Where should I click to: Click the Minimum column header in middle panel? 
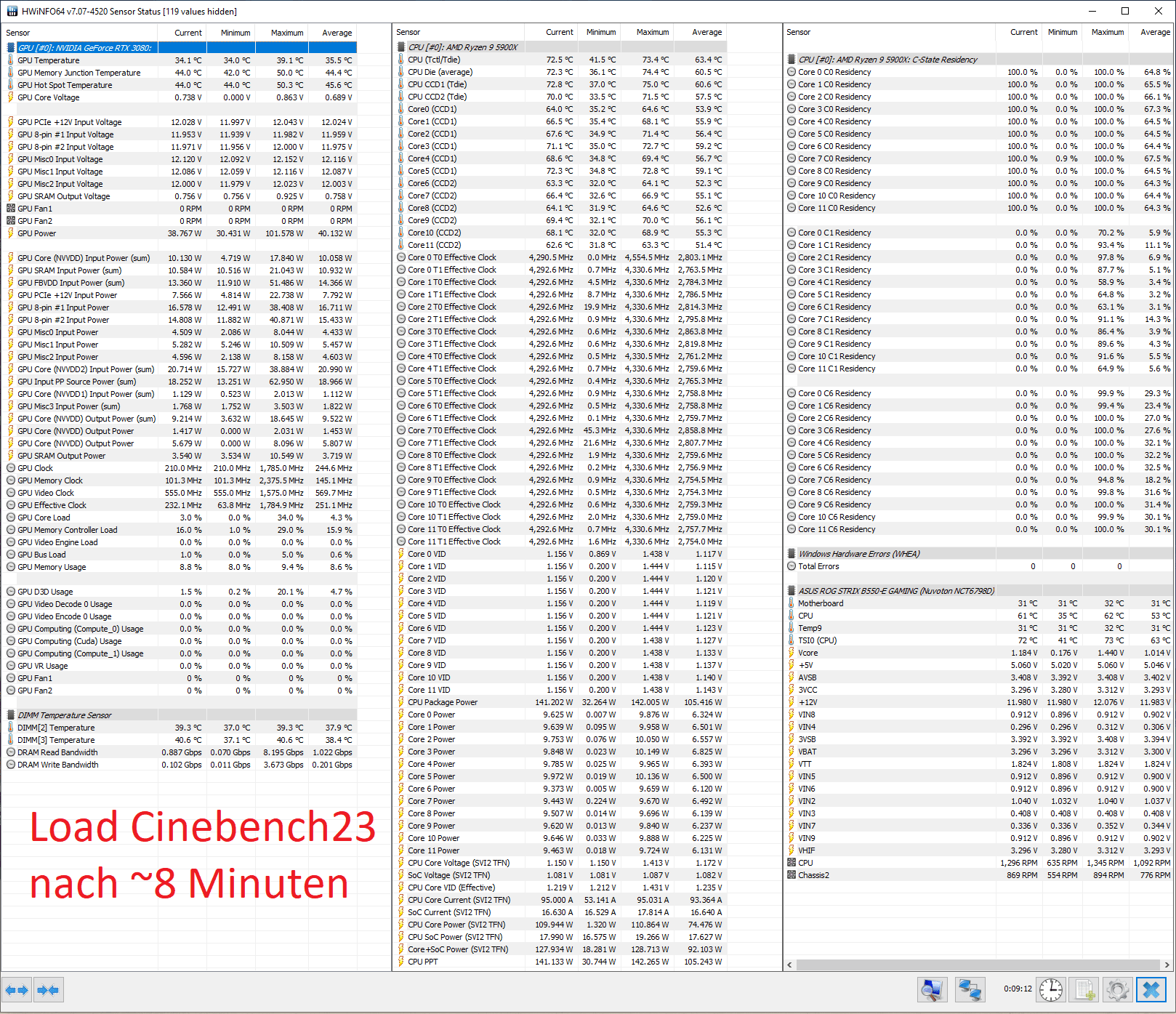599,32
